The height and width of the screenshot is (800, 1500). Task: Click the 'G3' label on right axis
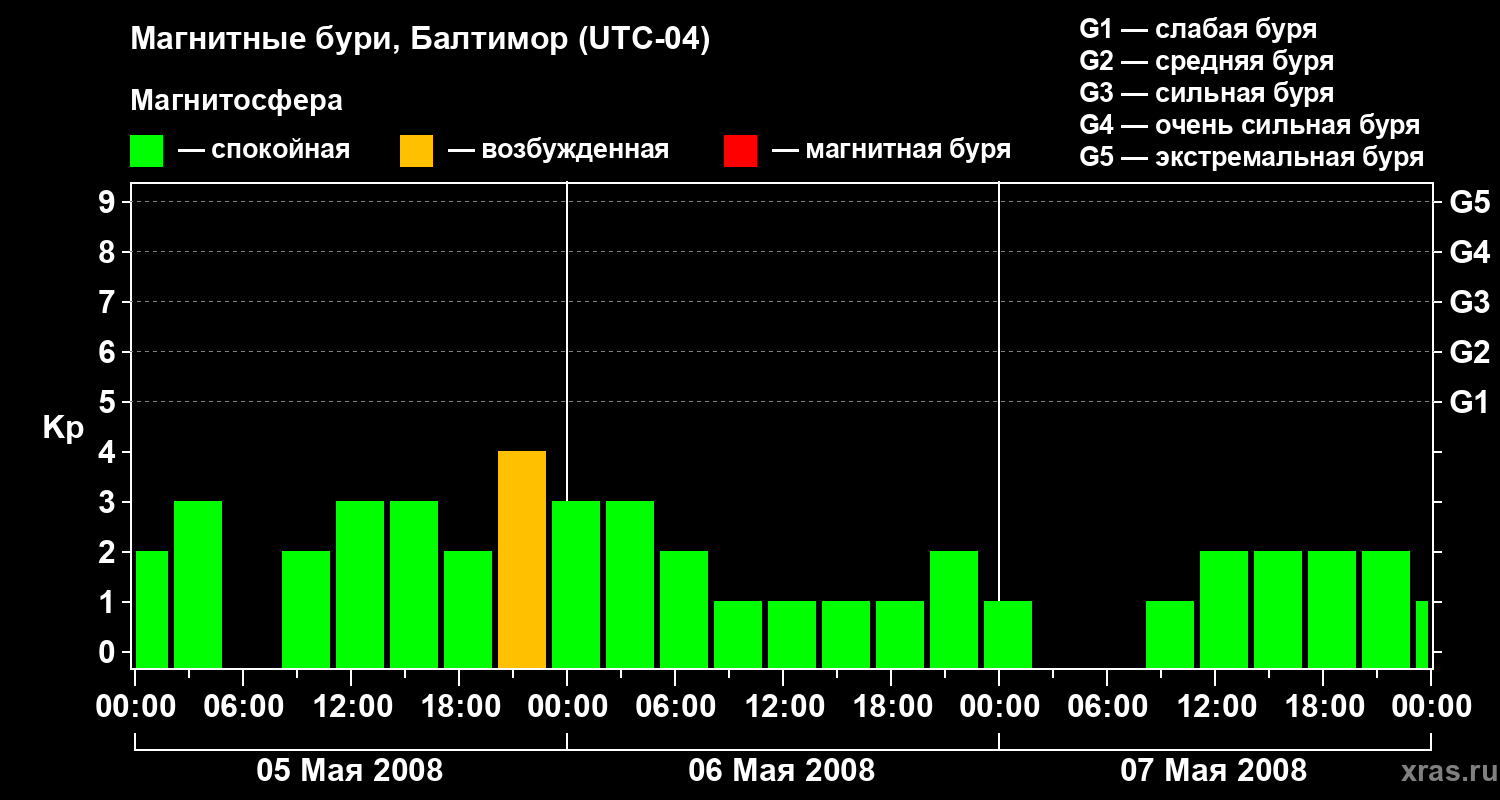(1469, 302)
